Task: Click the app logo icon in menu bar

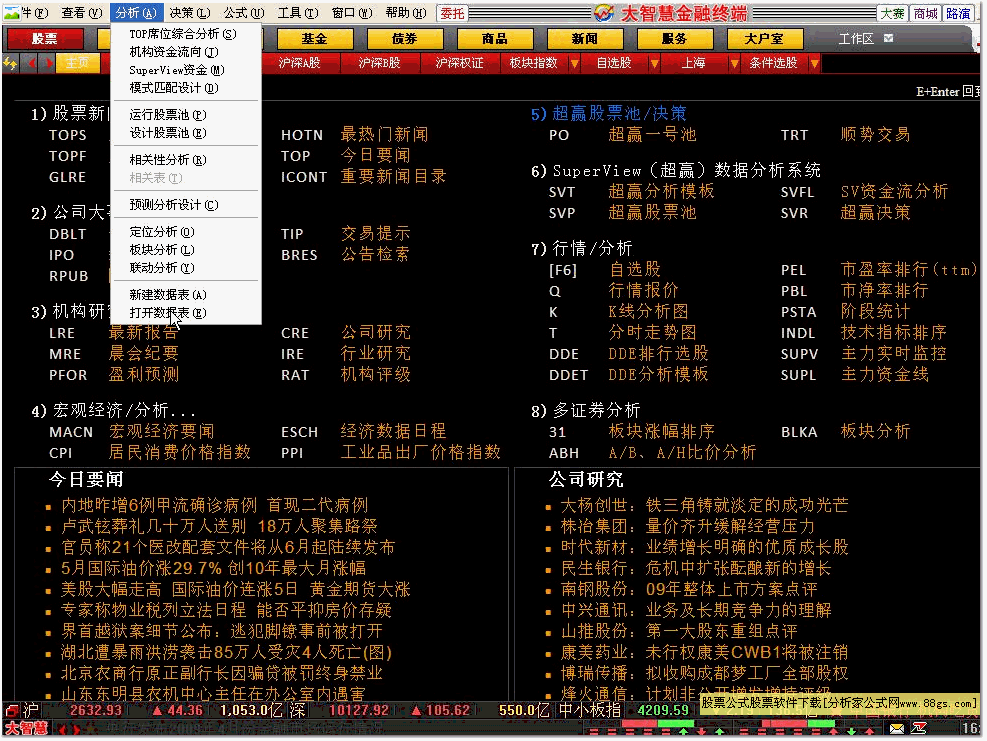Action: pos(11,13)
